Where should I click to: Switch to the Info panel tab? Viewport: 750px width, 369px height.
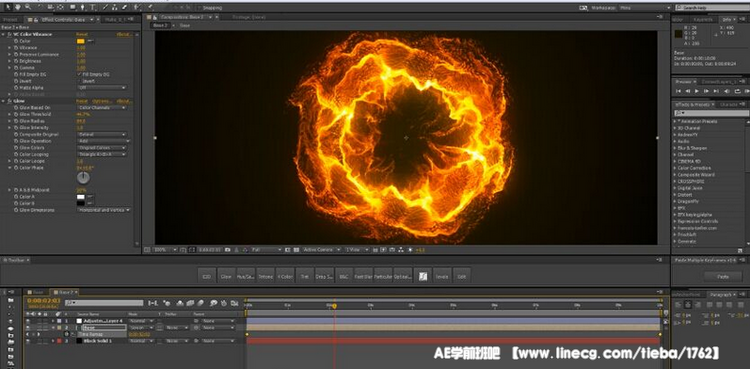coord(726,20)
